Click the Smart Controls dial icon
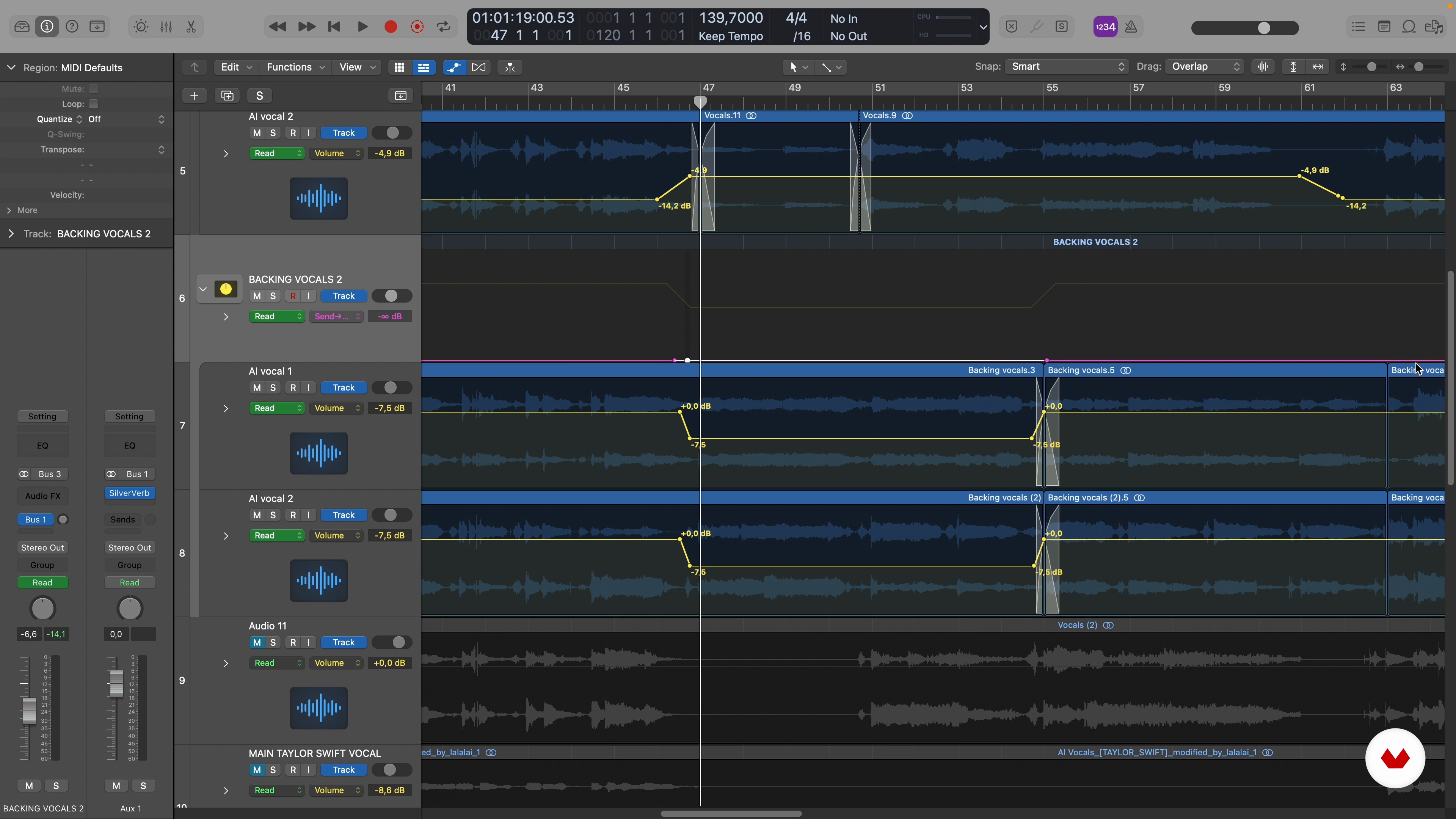 141,27
